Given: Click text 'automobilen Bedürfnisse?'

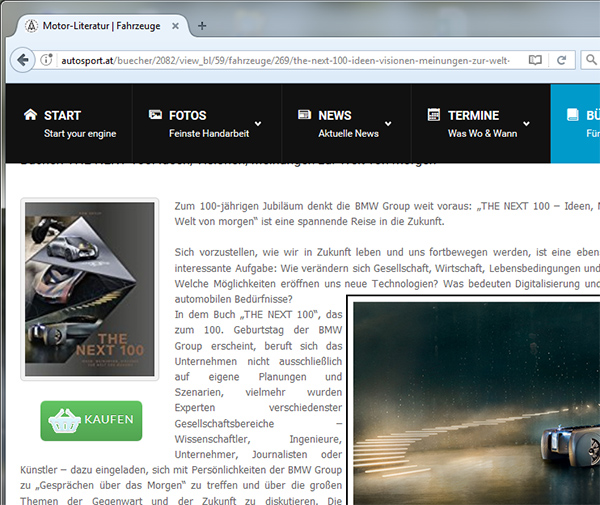Looking at the screenshot, I should point(233,299).
